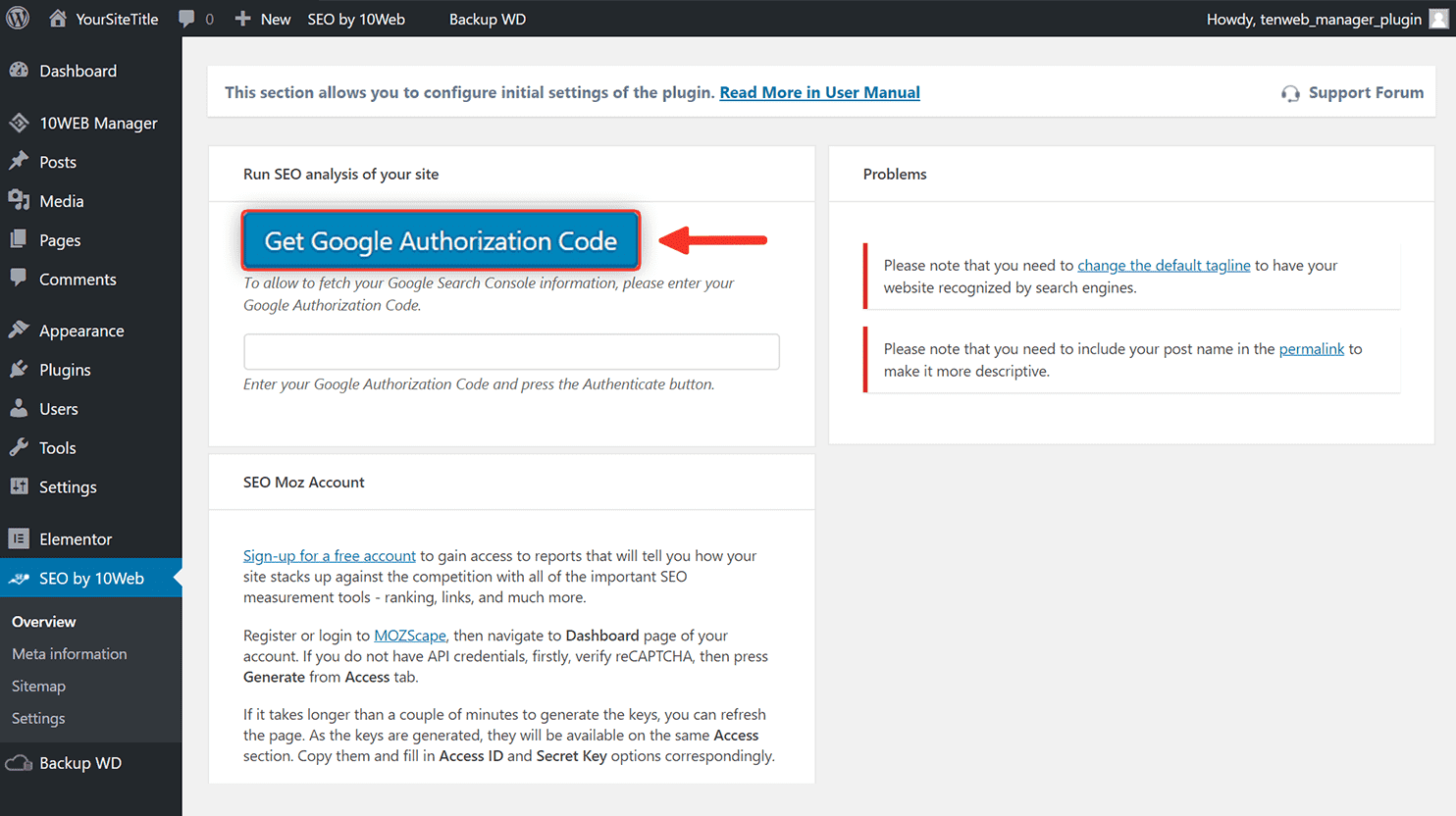
Task: Click the Run SEO analysis of your site heading
Action: [x=341, y=174]
